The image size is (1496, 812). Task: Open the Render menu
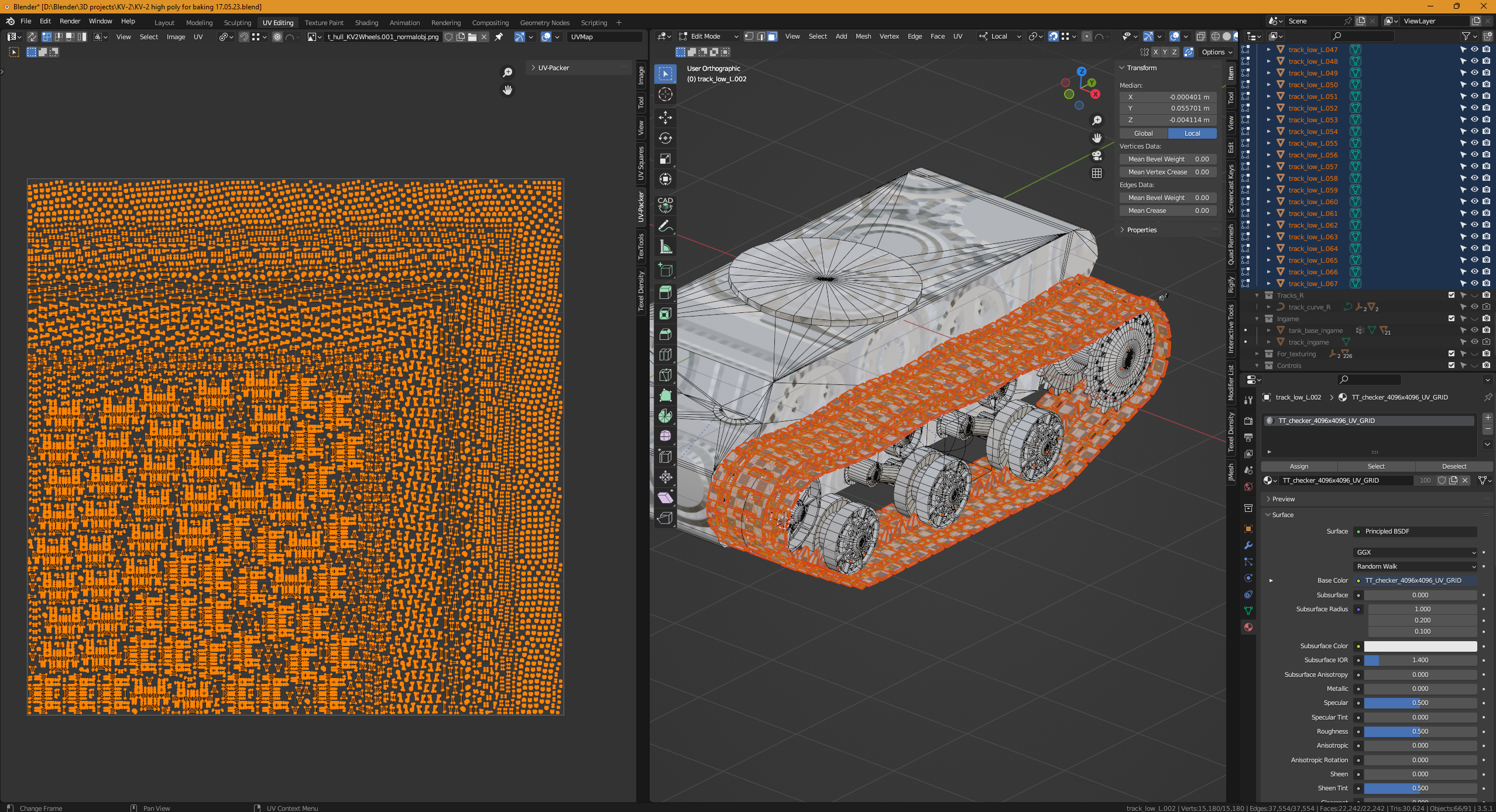tap(70, 21)
